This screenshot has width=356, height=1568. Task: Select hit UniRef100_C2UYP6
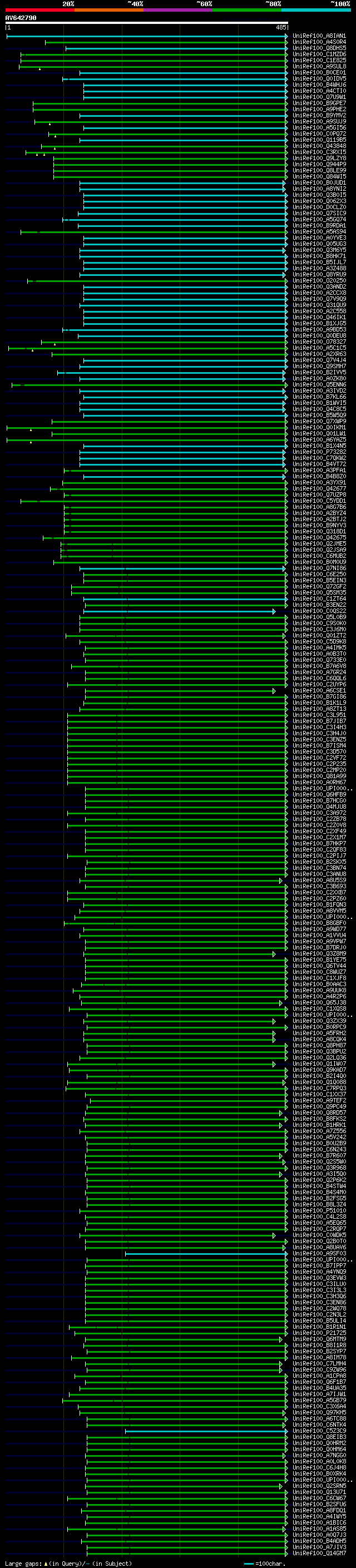pyautogui.click(x=319, y=685)
